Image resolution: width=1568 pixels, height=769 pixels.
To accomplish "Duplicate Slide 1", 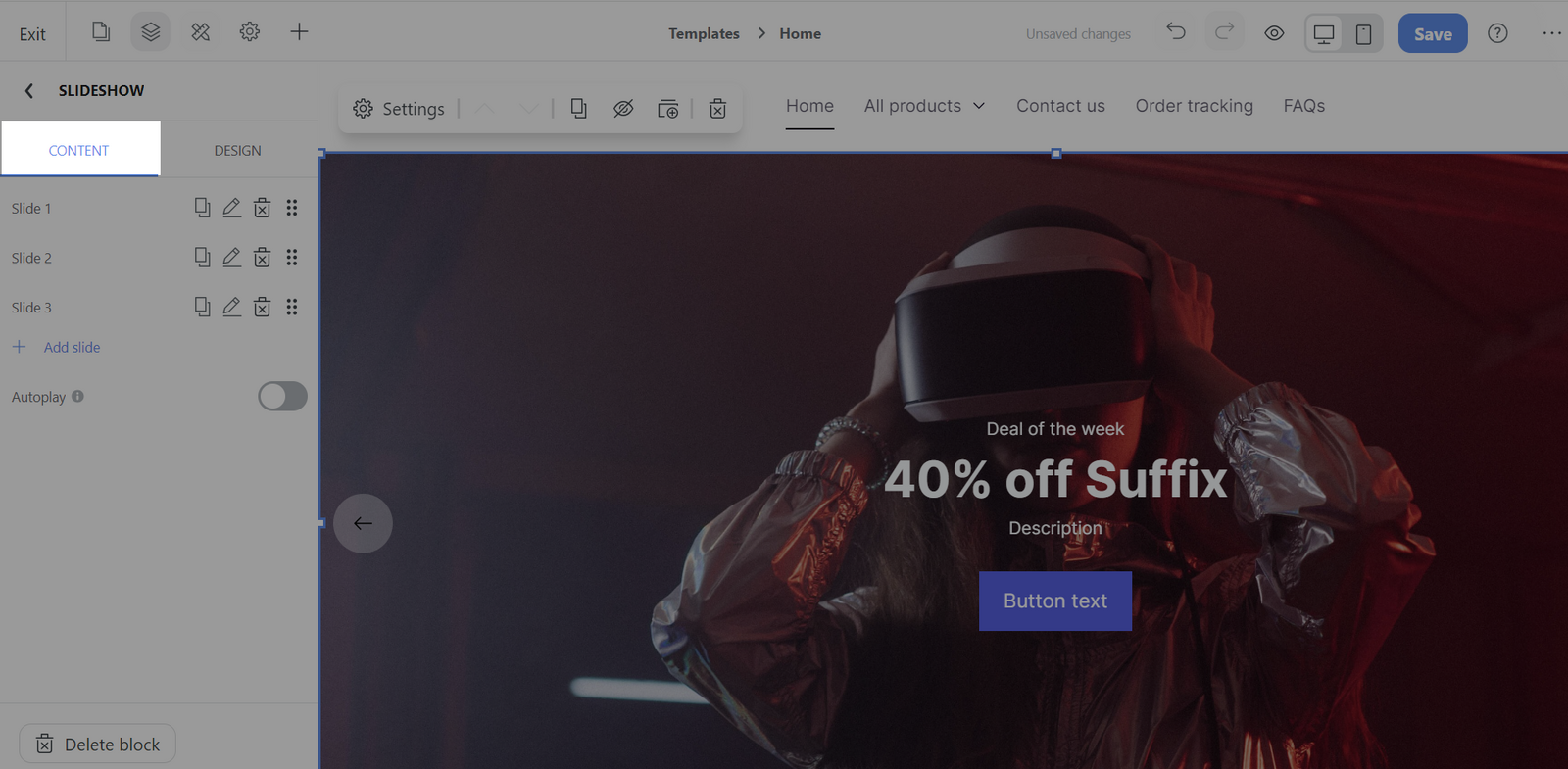I will [x=202, y=208].
